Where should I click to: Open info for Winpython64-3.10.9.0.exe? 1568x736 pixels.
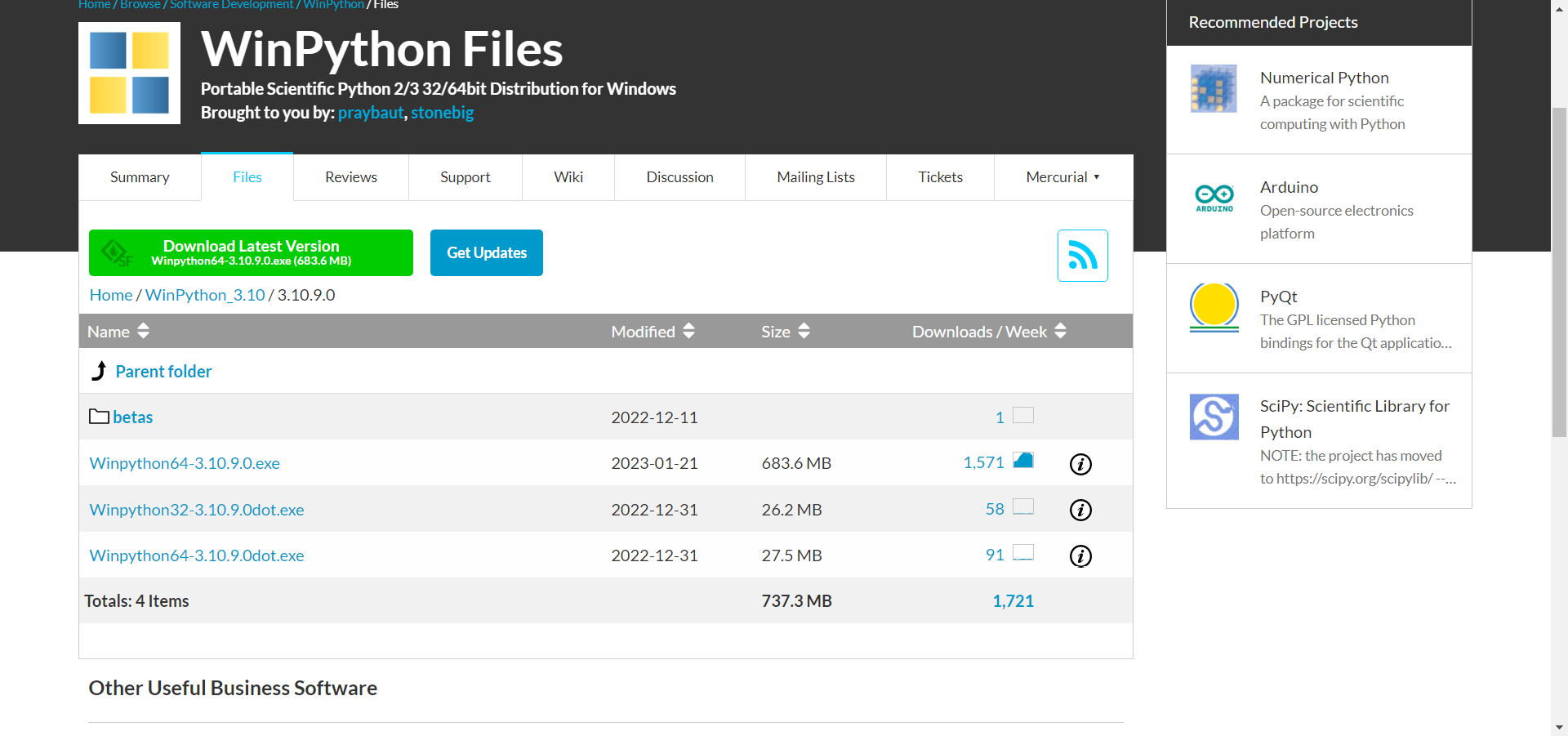pos(1080,464)
